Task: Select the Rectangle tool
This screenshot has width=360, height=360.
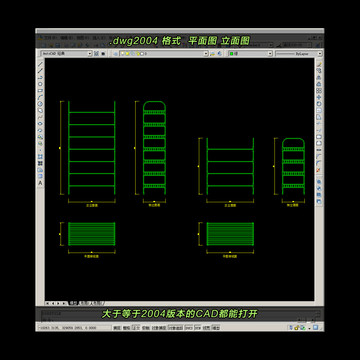Action: 41,90
